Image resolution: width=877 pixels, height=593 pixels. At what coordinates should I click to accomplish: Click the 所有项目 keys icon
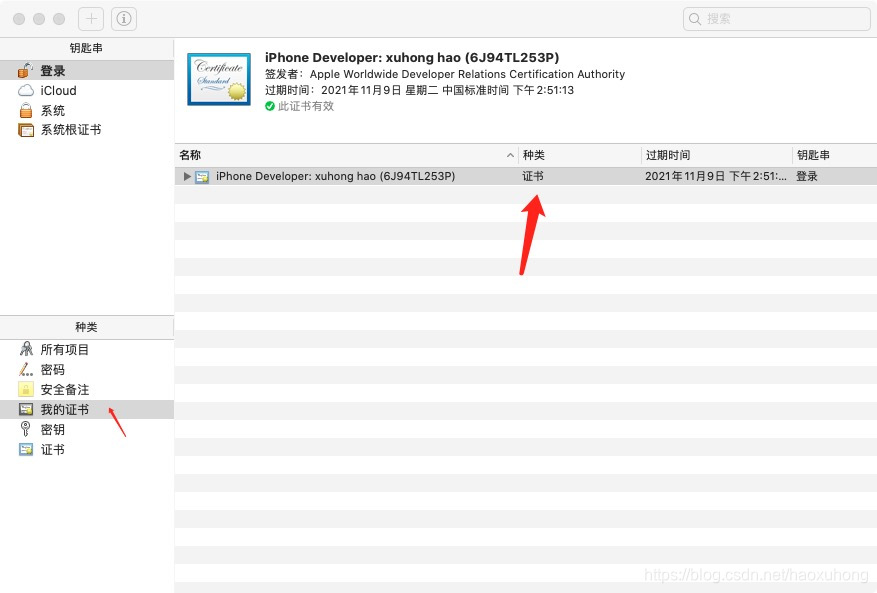click(26, 349)
